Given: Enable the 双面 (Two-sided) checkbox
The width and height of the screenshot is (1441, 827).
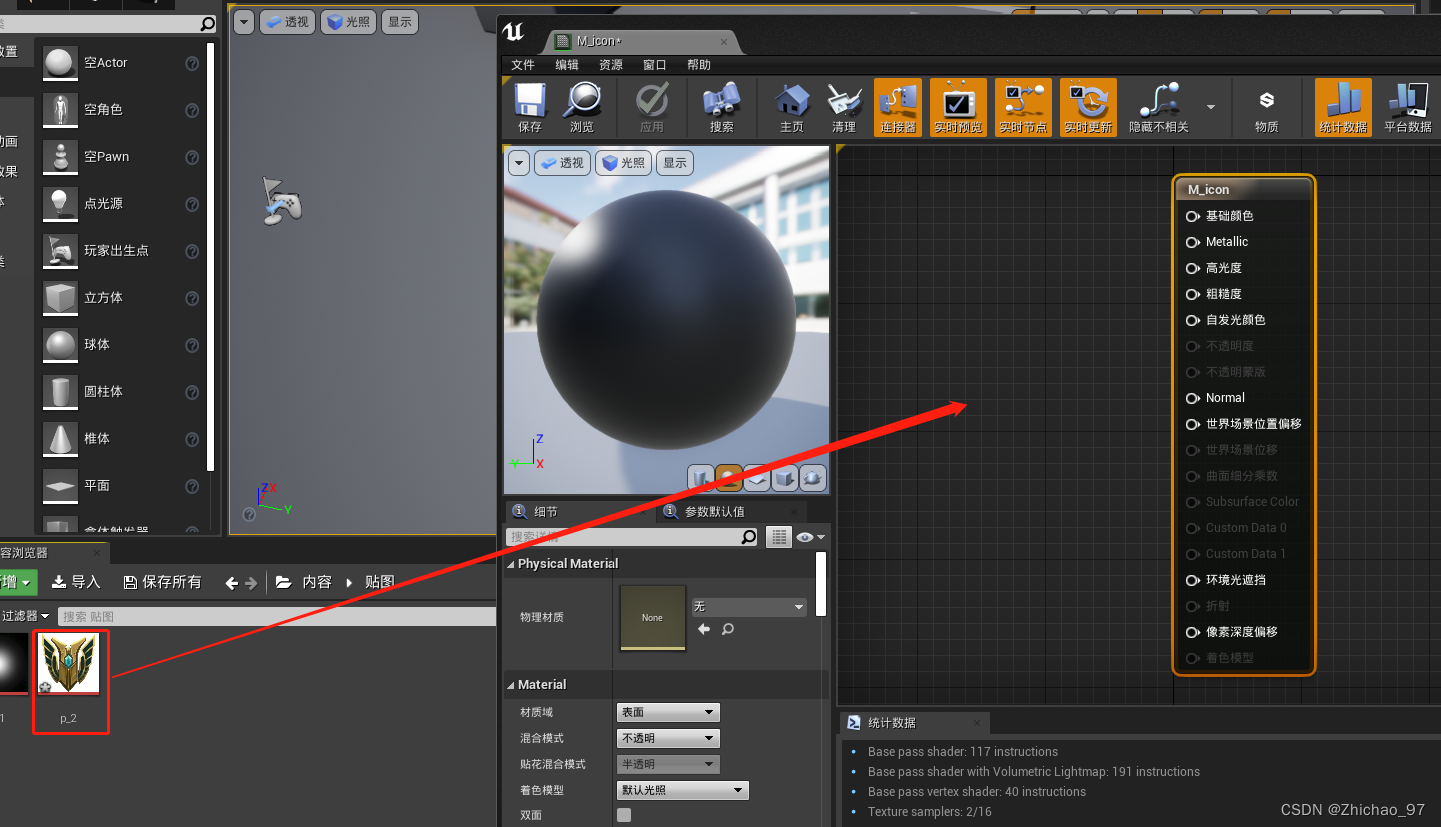Looking at the screenshot, I should point(624,815).
